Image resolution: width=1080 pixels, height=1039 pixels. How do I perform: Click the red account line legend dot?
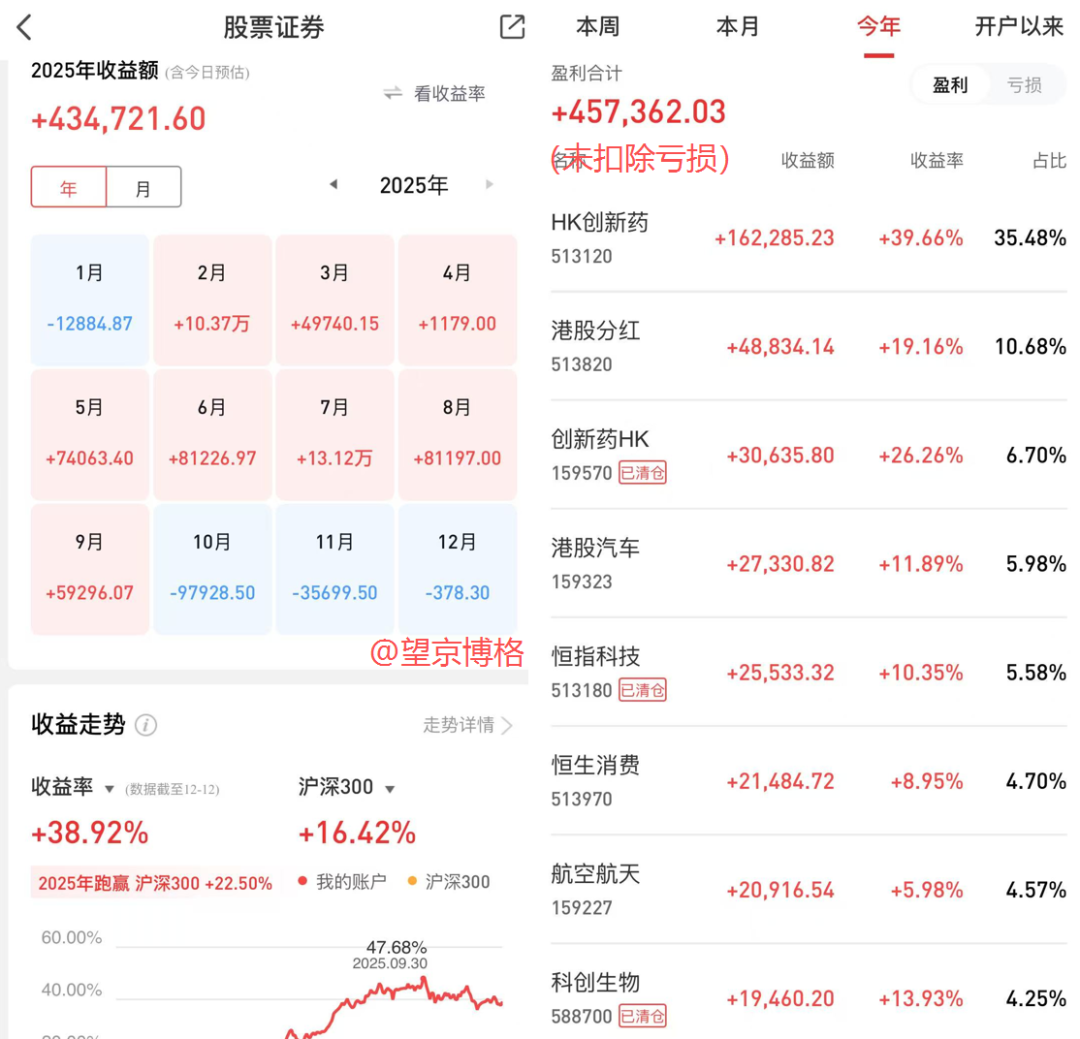click(300, 882)
